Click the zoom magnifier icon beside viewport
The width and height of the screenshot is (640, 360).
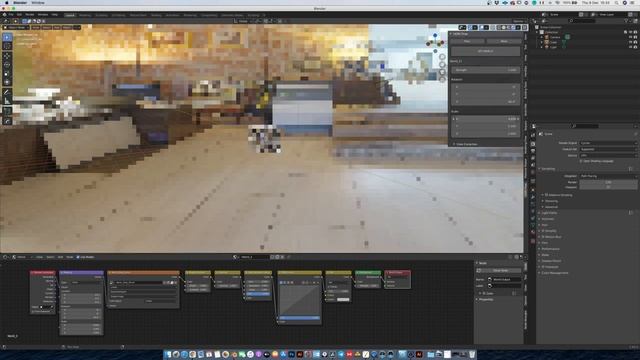(442, 58)
